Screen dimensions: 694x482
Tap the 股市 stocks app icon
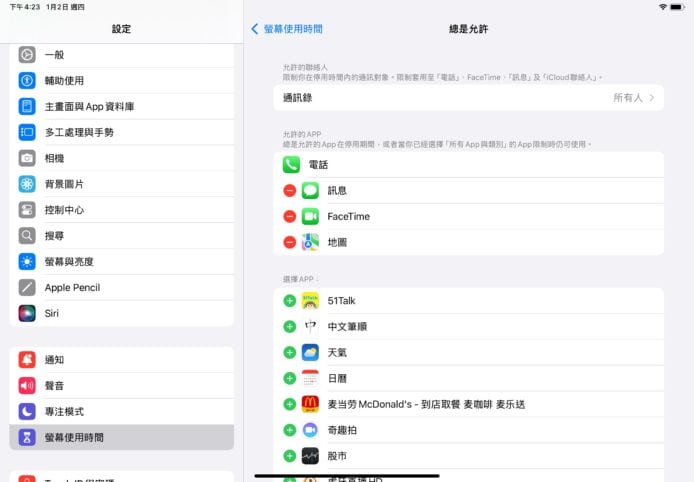point(310,456)
